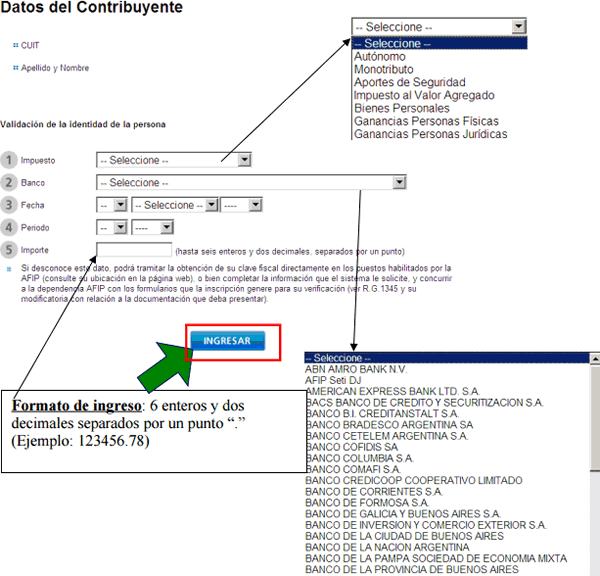Open the Periodo year dropdown

[x=152, y=228]
